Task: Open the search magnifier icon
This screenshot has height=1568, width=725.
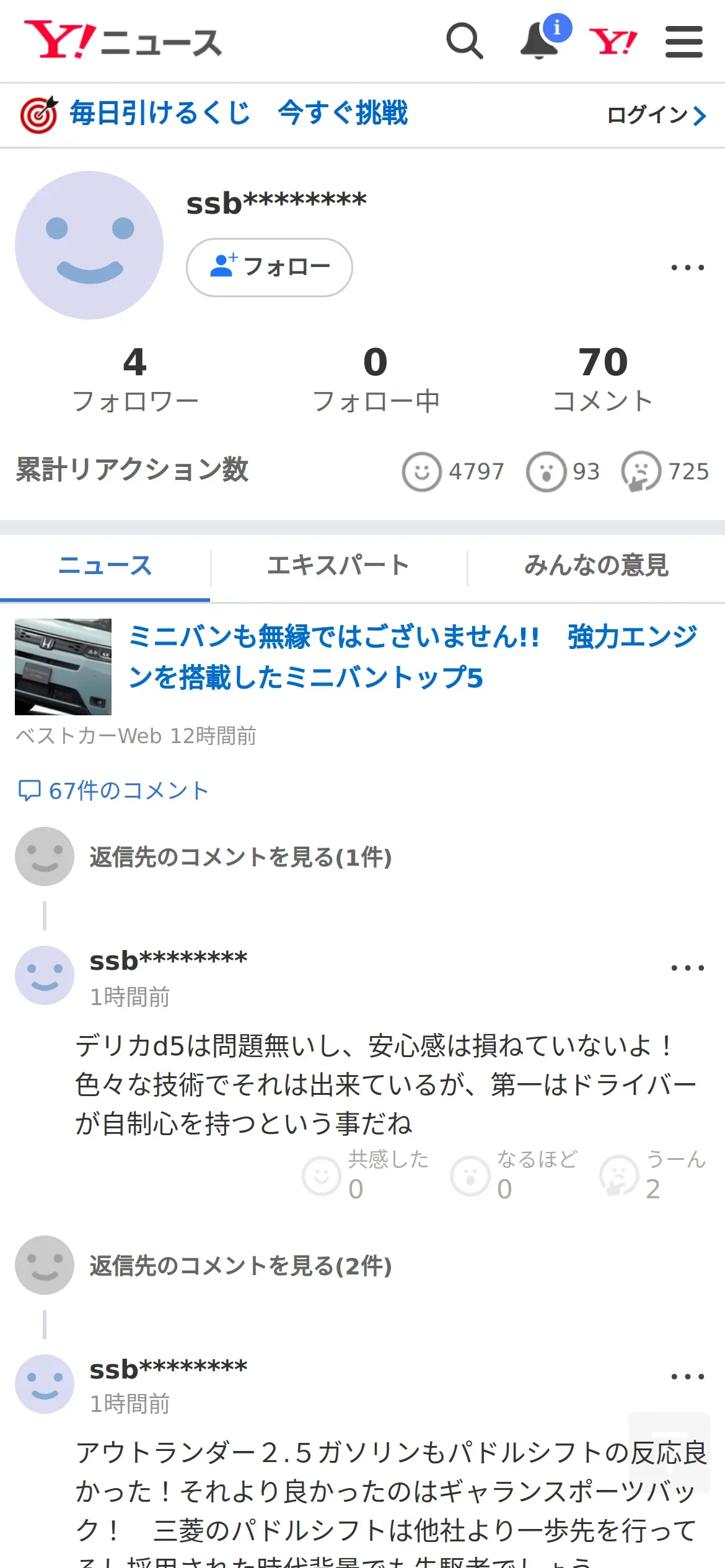Action: (465, 41)
